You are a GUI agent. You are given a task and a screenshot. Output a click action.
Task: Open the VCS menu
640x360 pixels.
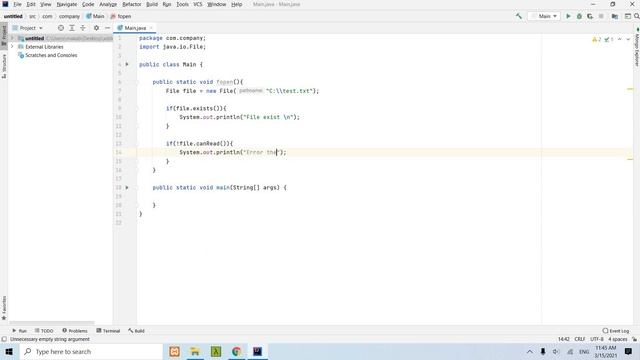click(x=198, y=4)
